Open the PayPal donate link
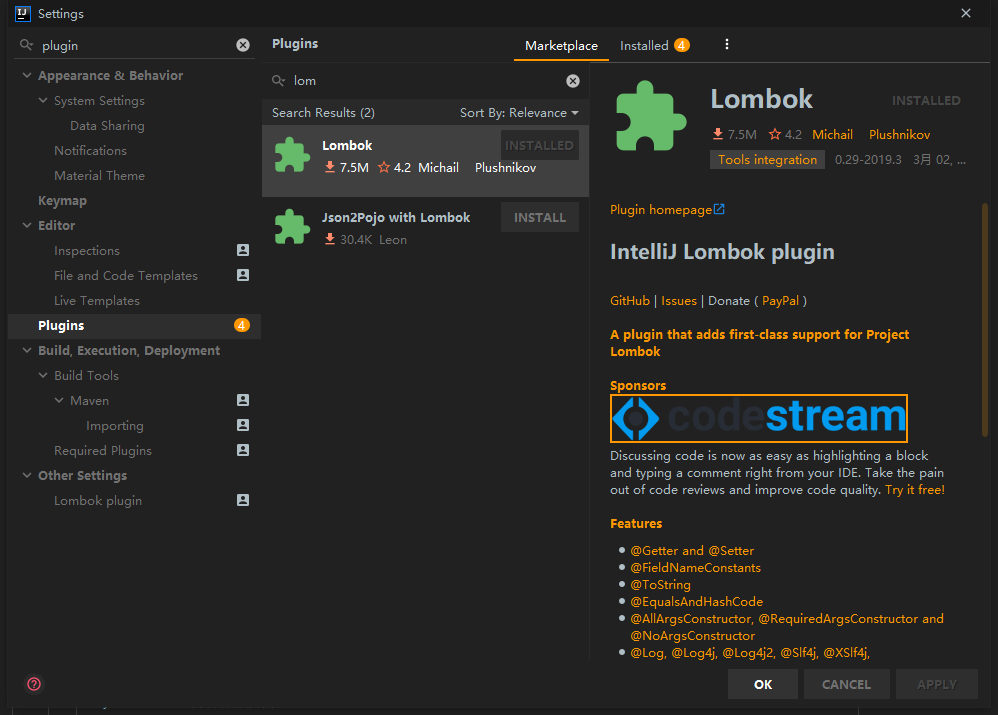This screenshot has height=715, width=998. (x=780, y=301)
